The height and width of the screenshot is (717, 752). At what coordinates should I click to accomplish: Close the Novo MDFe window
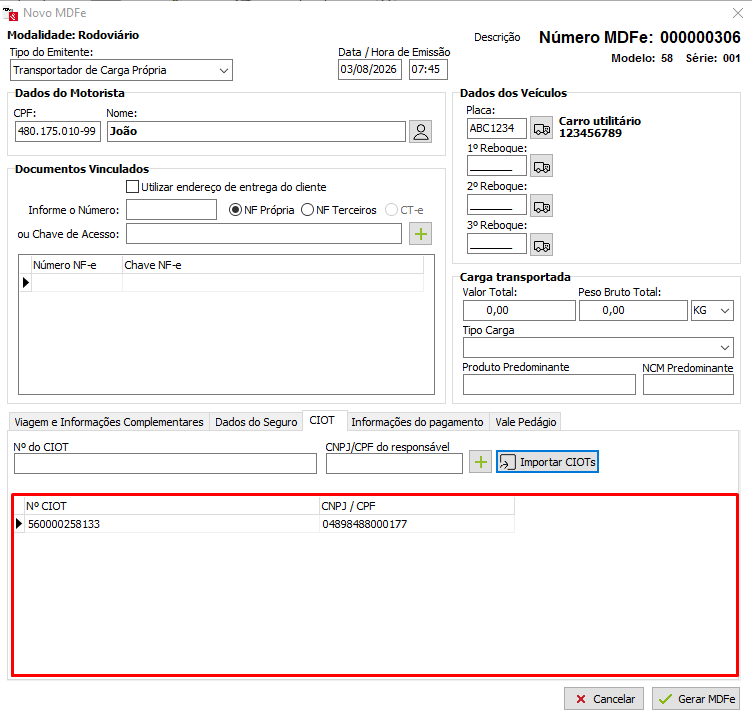tap(738, 13)
